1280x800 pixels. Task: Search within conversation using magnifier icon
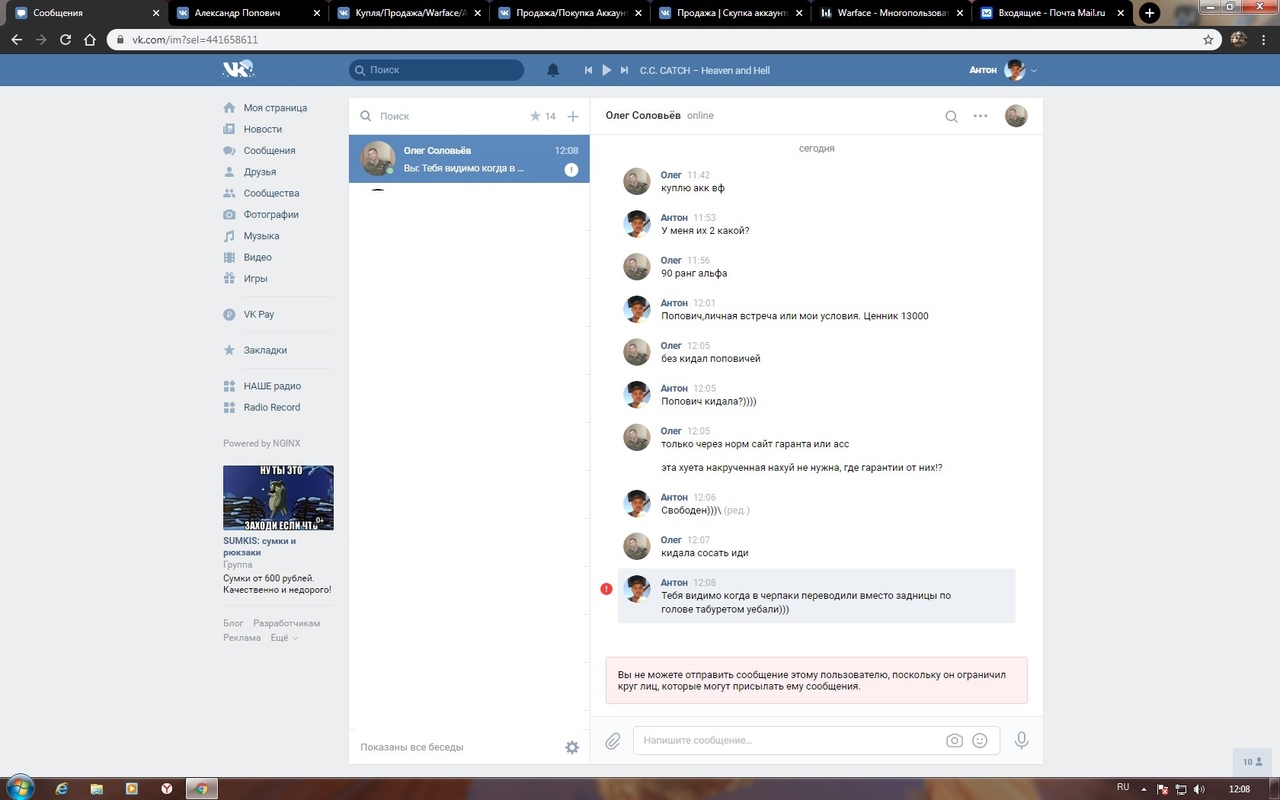point(951,116)
